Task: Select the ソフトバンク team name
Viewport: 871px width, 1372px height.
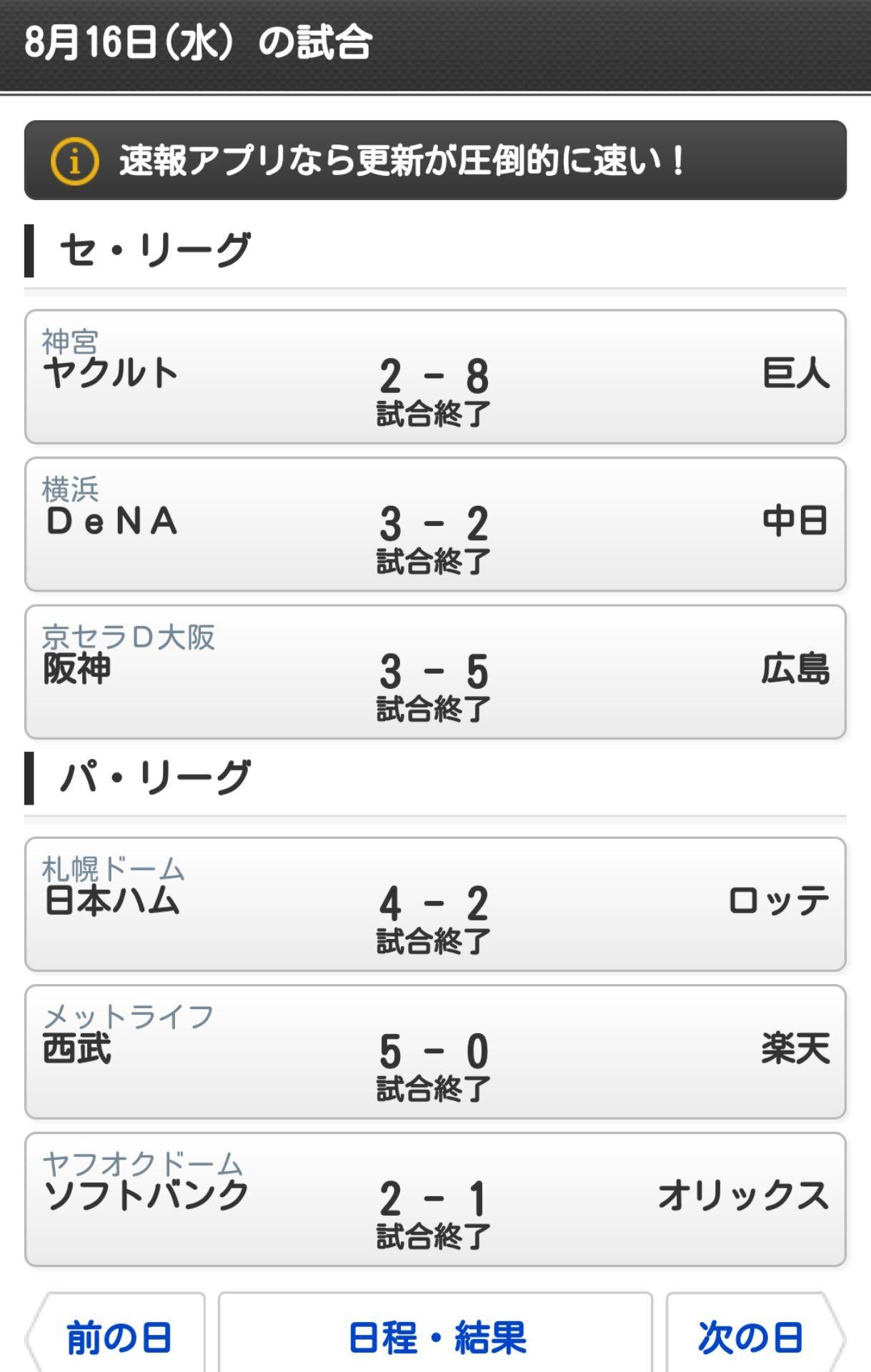Action: pos(146,1195)
